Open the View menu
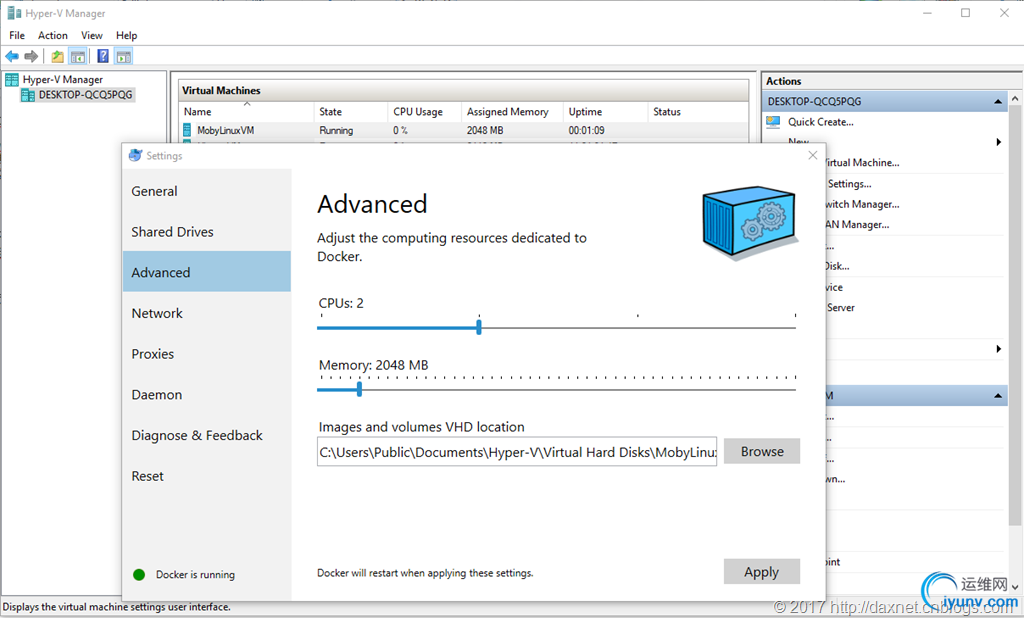1024x618 pixels. pyautogui.click(x=91, y=35)
